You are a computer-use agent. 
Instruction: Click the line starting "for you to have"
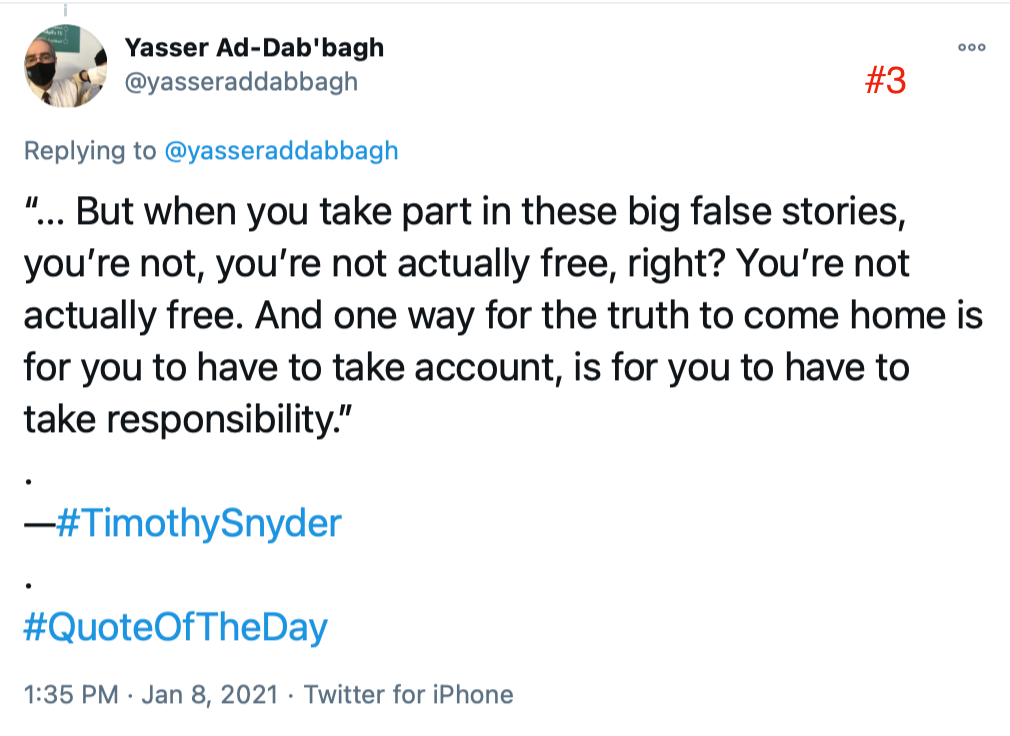pos(466,369)
